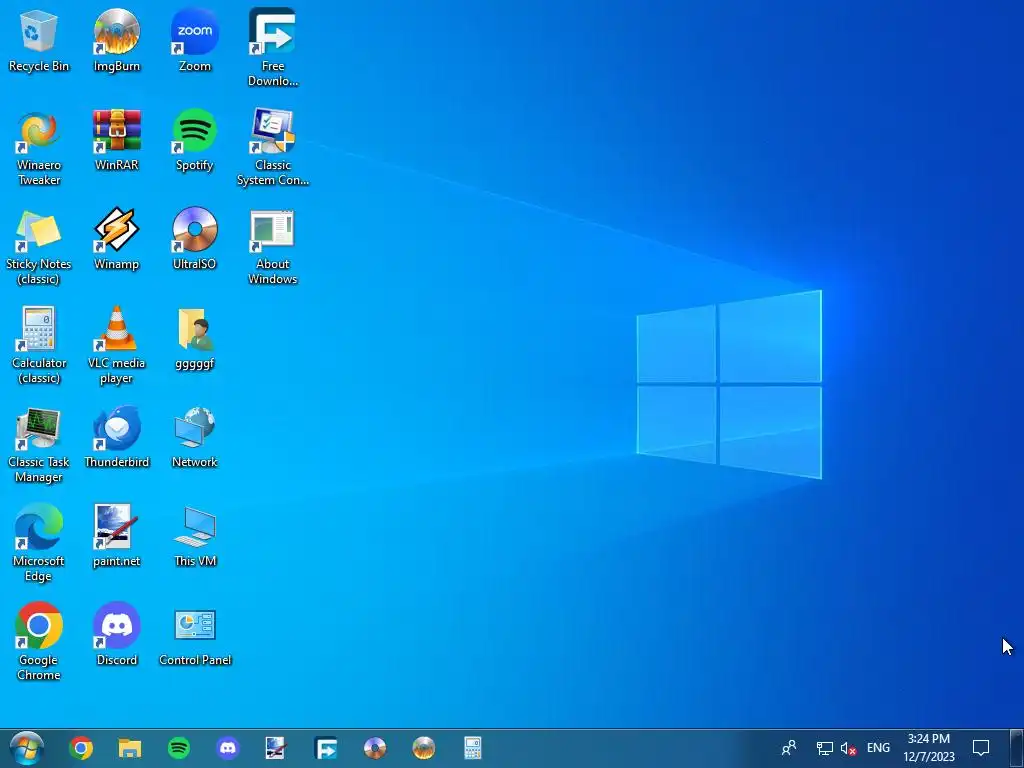Open the This VM desktop icon
This screenshot has width=1024, height=768.
(195, 536)
